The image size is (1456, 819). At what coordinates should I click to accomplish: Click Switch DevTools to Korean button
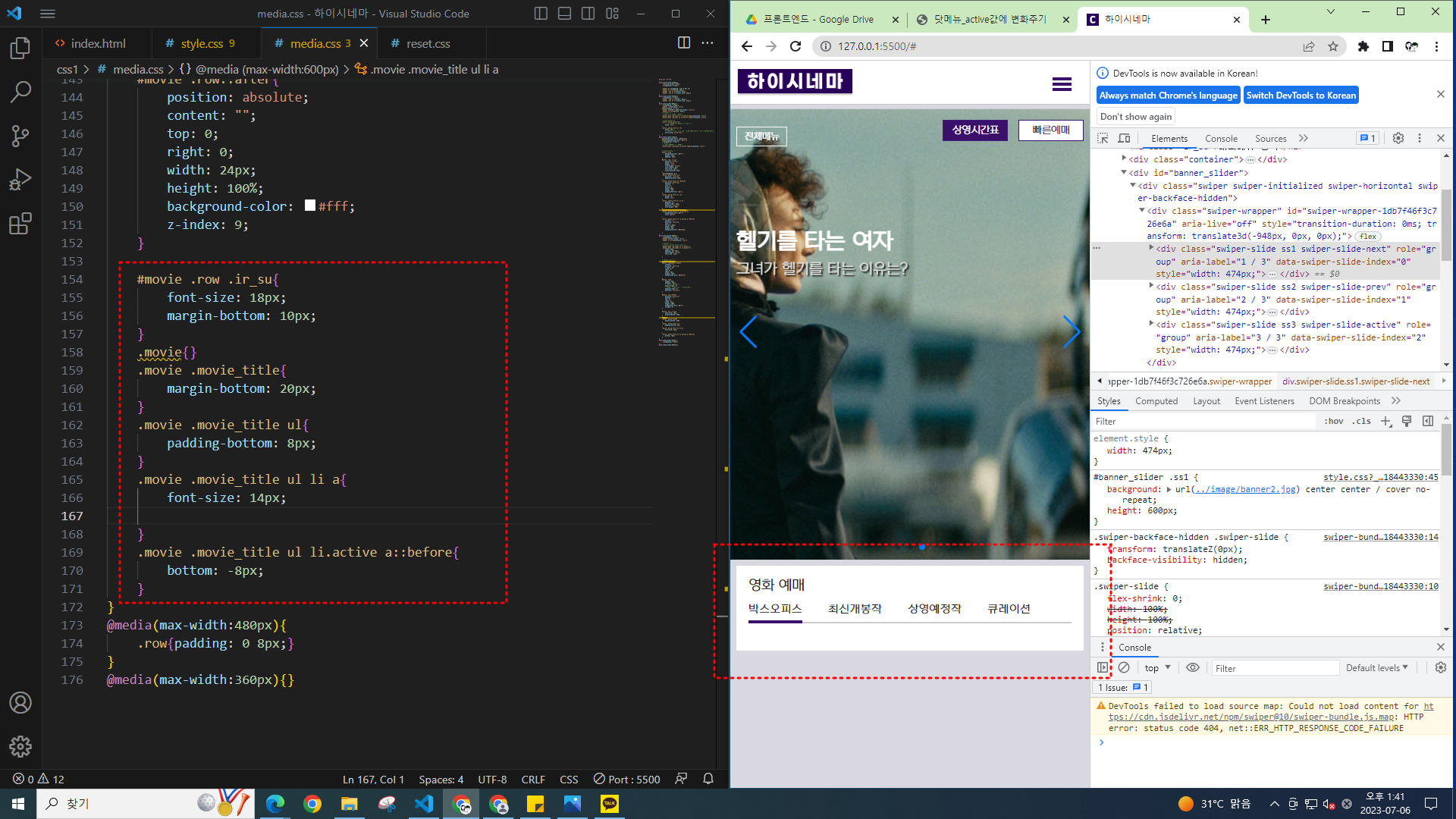pyautogui.click(x=1301, y=96)
